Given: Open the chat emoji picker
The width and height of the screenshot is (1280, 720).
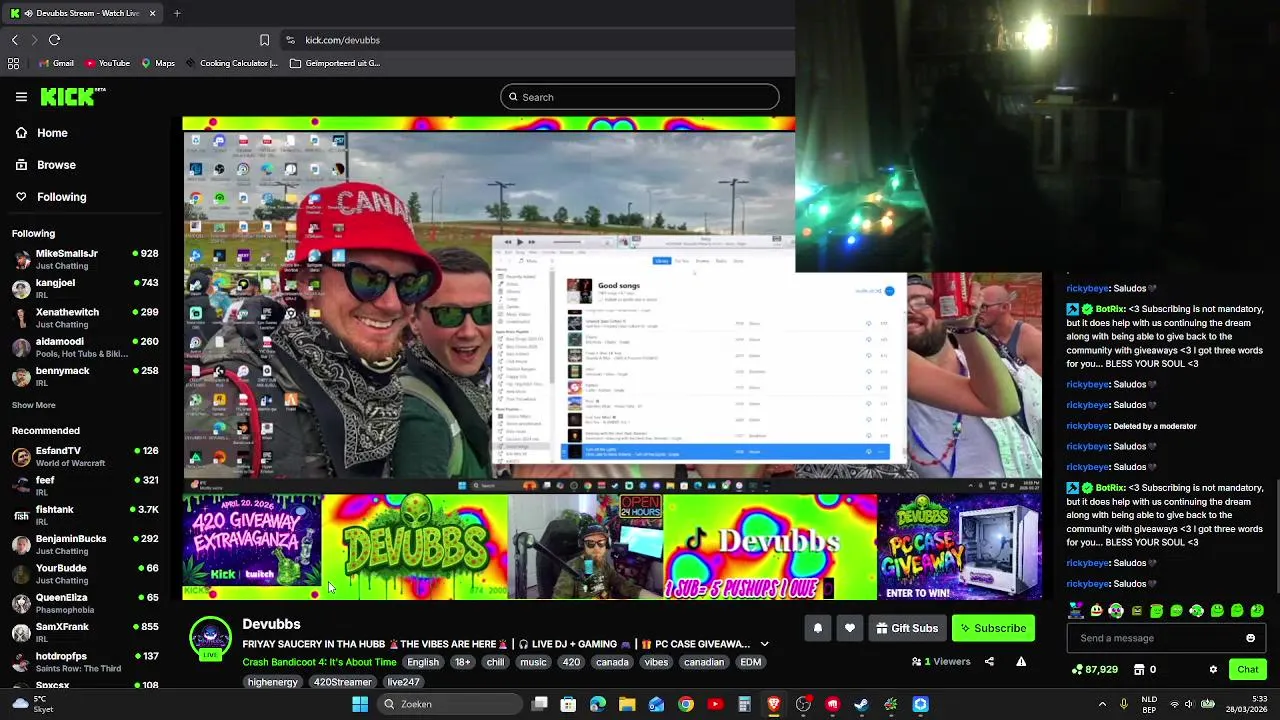Looking at the screenshot, I should (1250, 638).
